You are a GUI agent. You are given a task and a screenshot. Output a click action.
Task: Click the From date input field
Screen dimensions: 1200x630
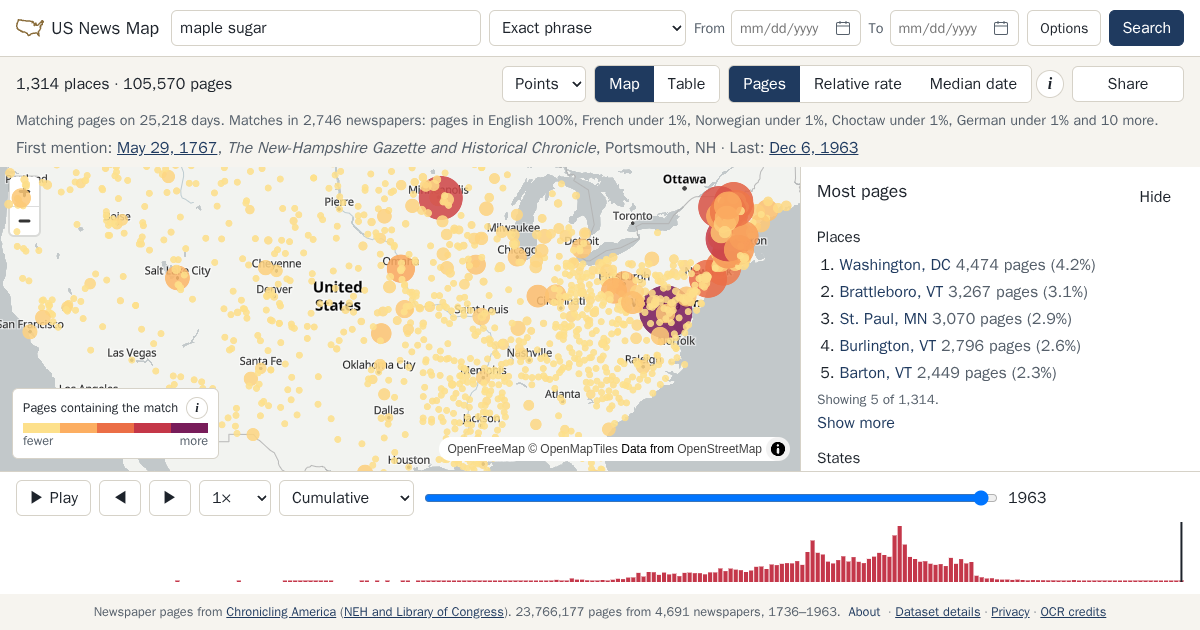pos(796,28)
